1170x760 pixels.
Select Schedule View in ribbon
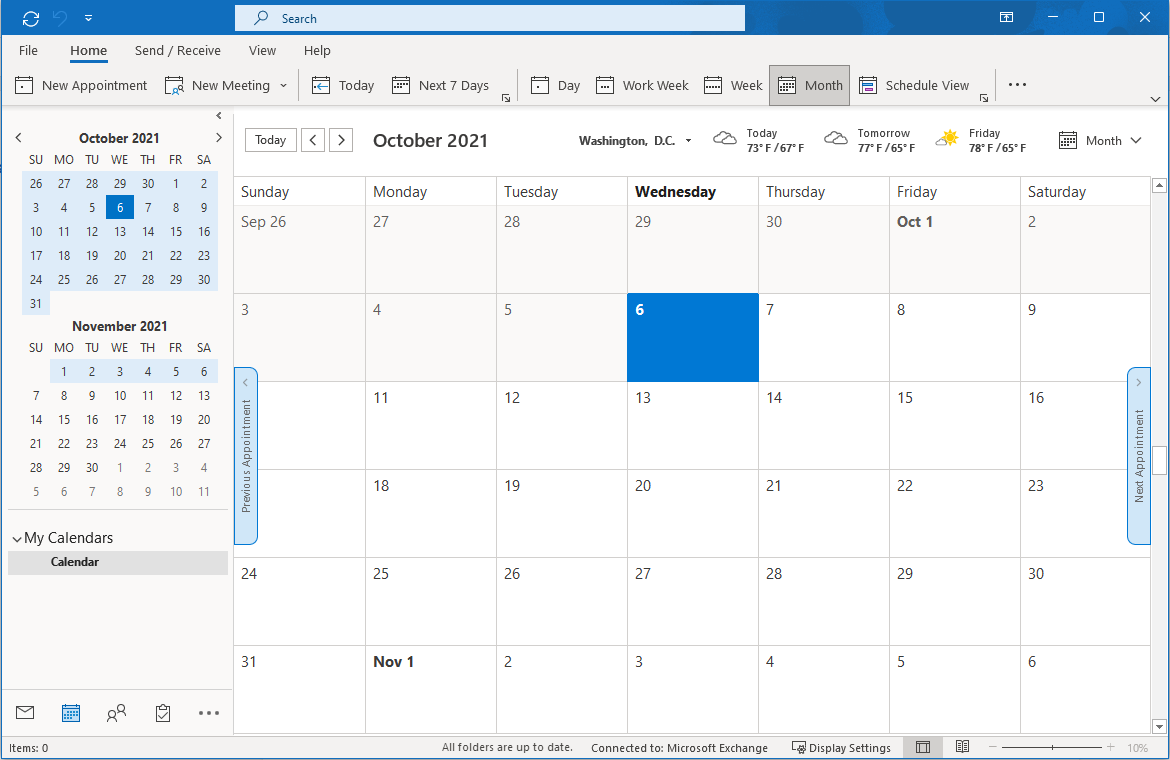click(x=914, y=85)
